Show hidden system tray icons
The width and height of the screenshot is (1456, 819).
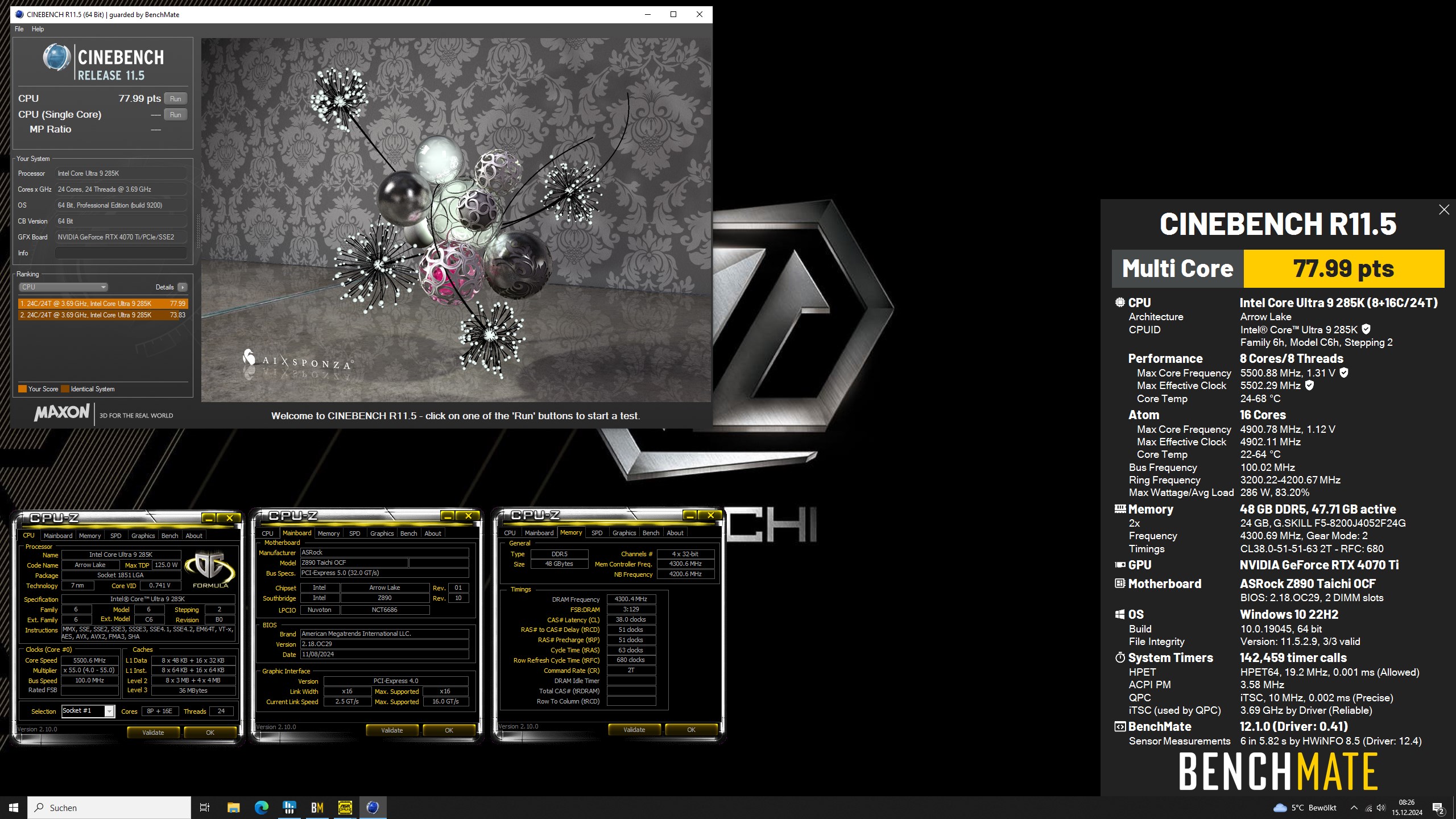point(1354,808)
